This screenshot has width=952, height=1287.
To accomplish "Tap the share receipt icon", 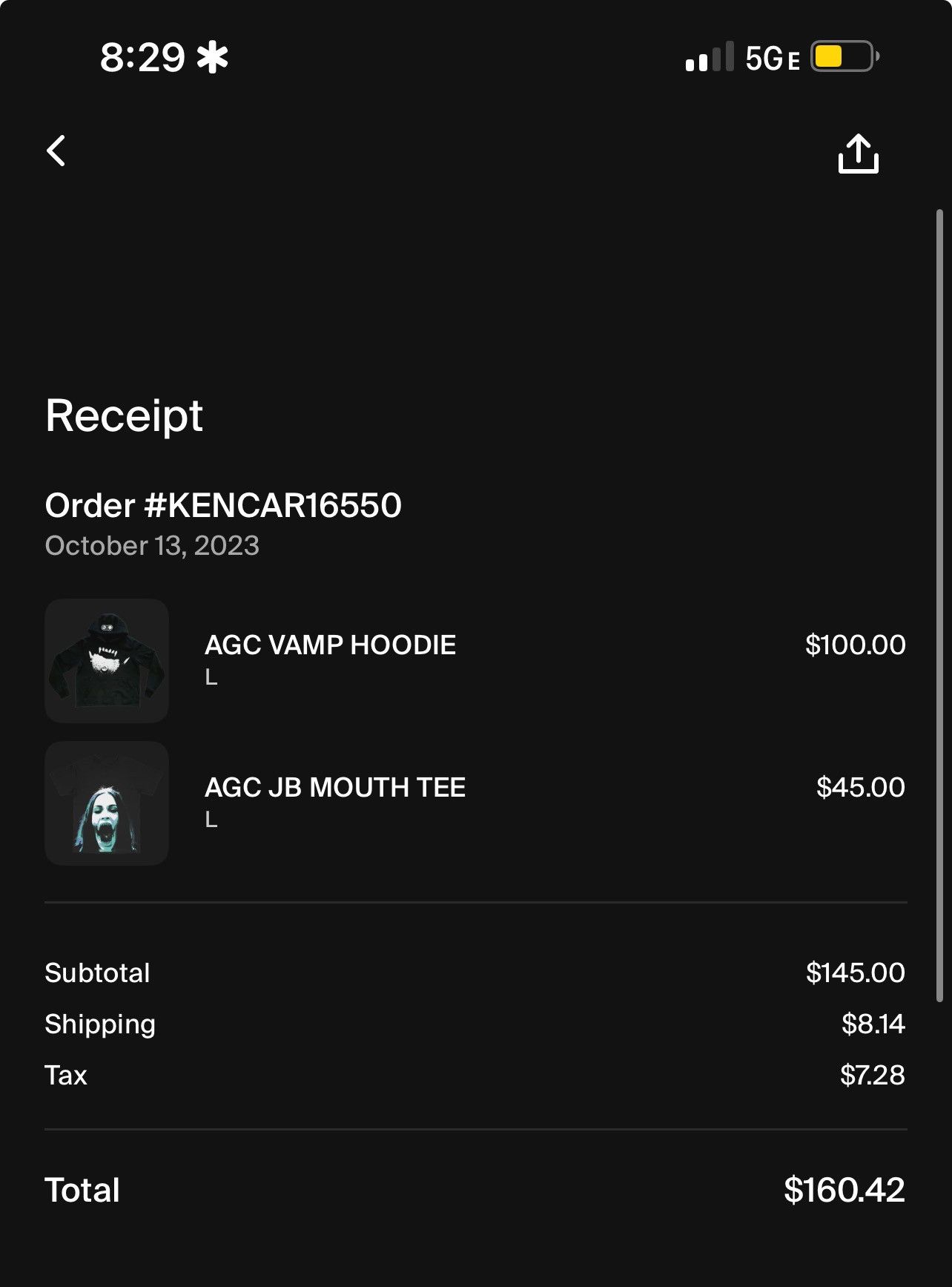I will tap(858, 154).
